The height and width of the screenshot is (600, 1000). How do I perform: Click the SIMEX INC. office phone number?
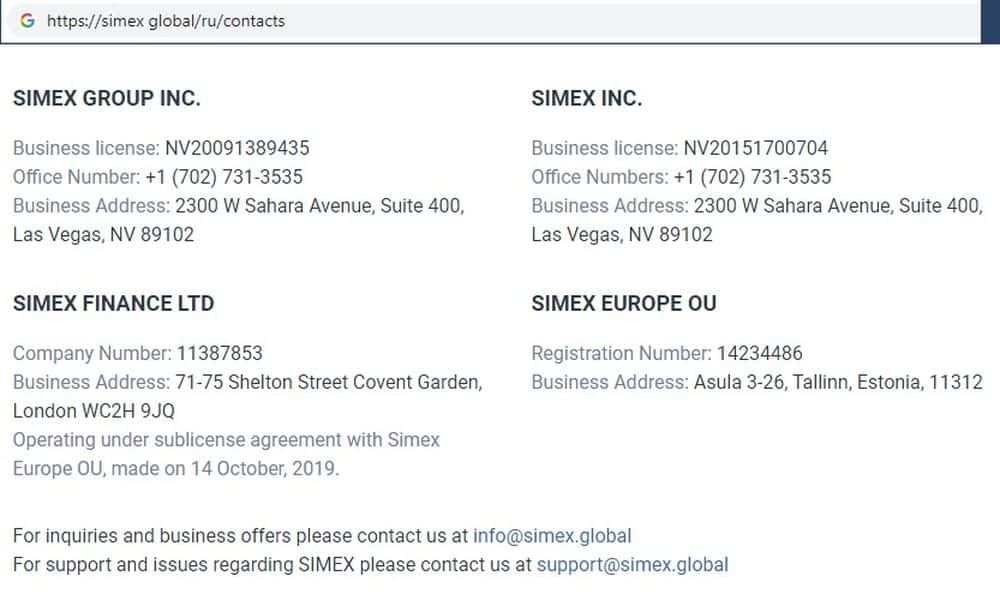tap(752, 177)
